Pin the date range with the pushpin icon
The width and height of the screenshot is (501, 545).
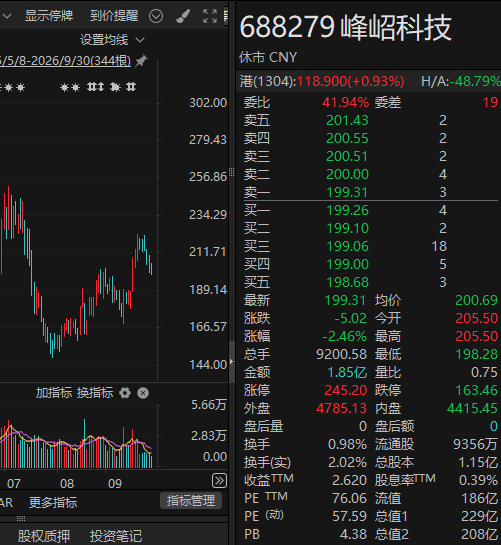click(141, 61)
